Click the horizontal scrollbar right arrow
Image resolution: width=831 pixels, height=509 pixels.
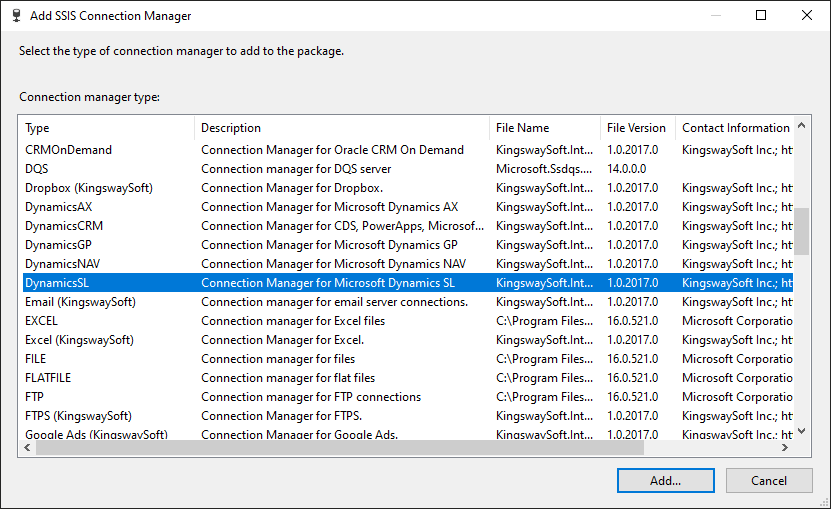pos(785,447)
